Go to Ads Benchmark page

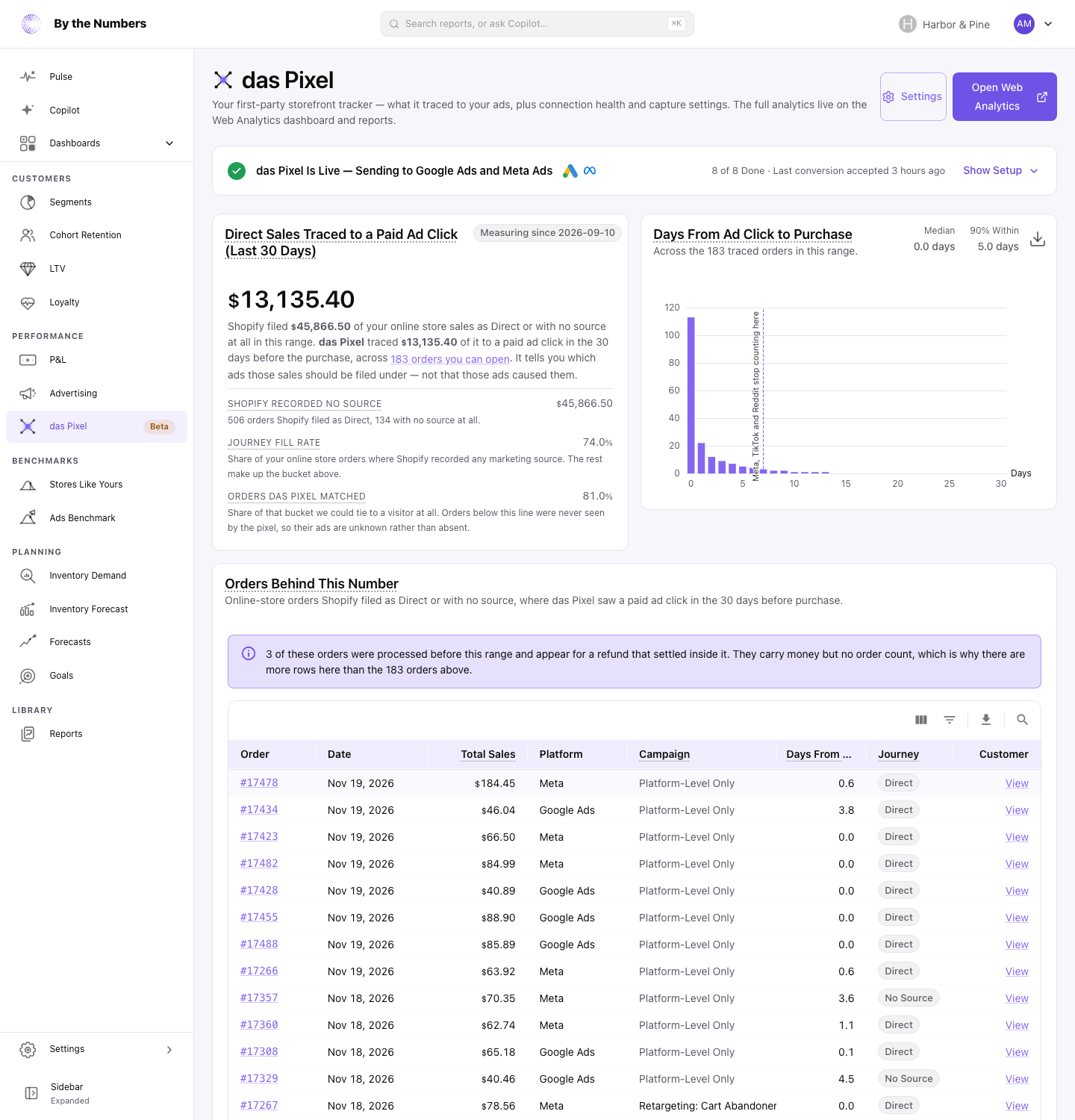pyautogui.click(x=97, y=518)
